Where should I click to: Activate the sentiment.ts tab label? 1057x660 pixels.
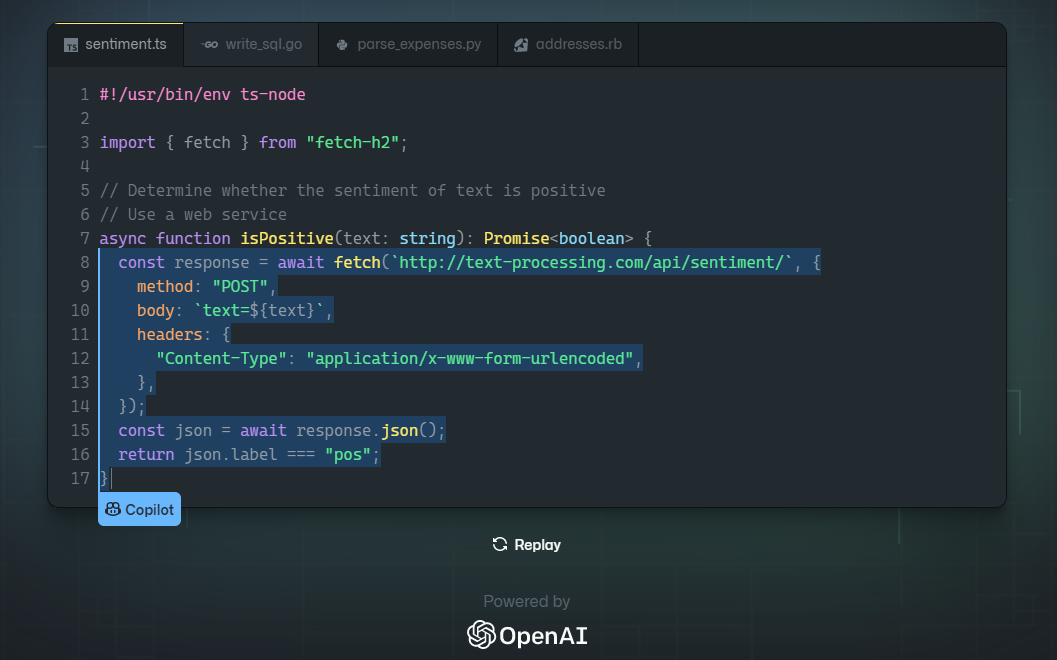pos(126,45)
